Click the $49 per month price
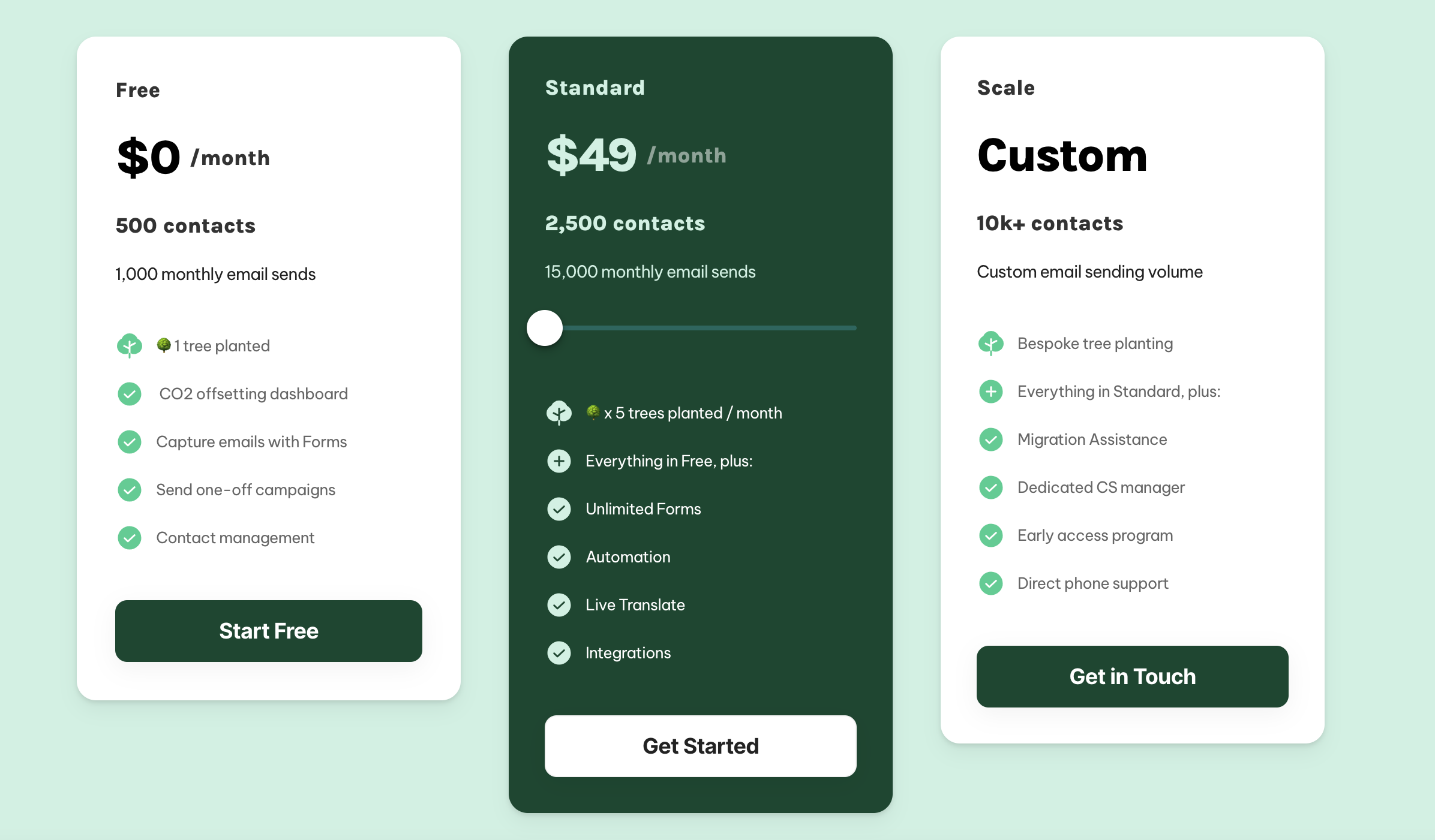Image resolution: width=1435 pixels, height=840 pixels. pyautogui.click(x=636, y=155)
